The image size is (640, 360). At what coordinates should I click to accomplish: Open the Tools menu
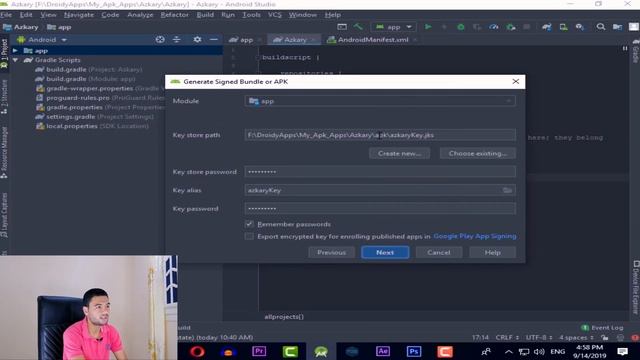(x=251, y=15)
